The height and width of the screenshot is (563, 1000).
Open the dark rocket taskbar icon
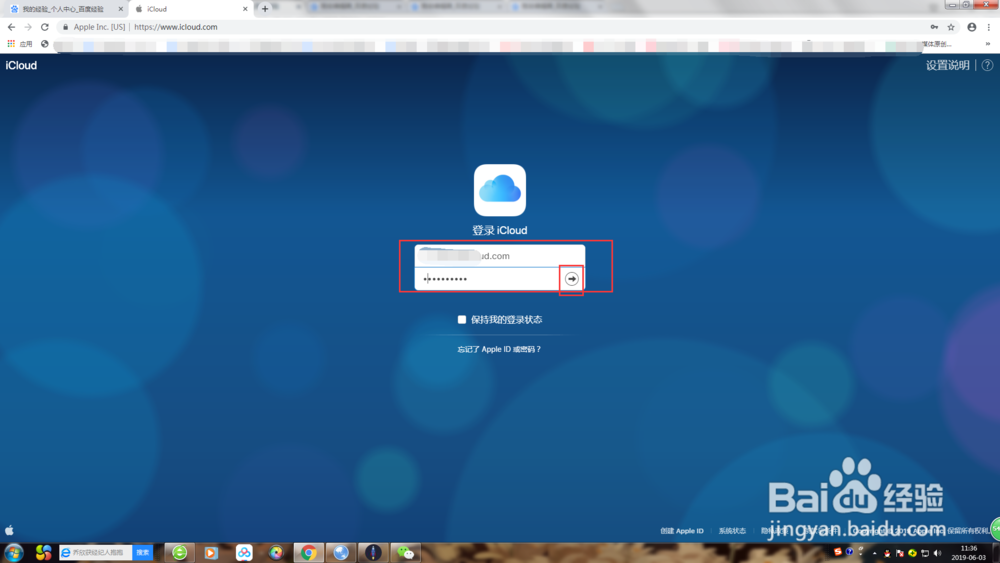[x=373, y=552]
